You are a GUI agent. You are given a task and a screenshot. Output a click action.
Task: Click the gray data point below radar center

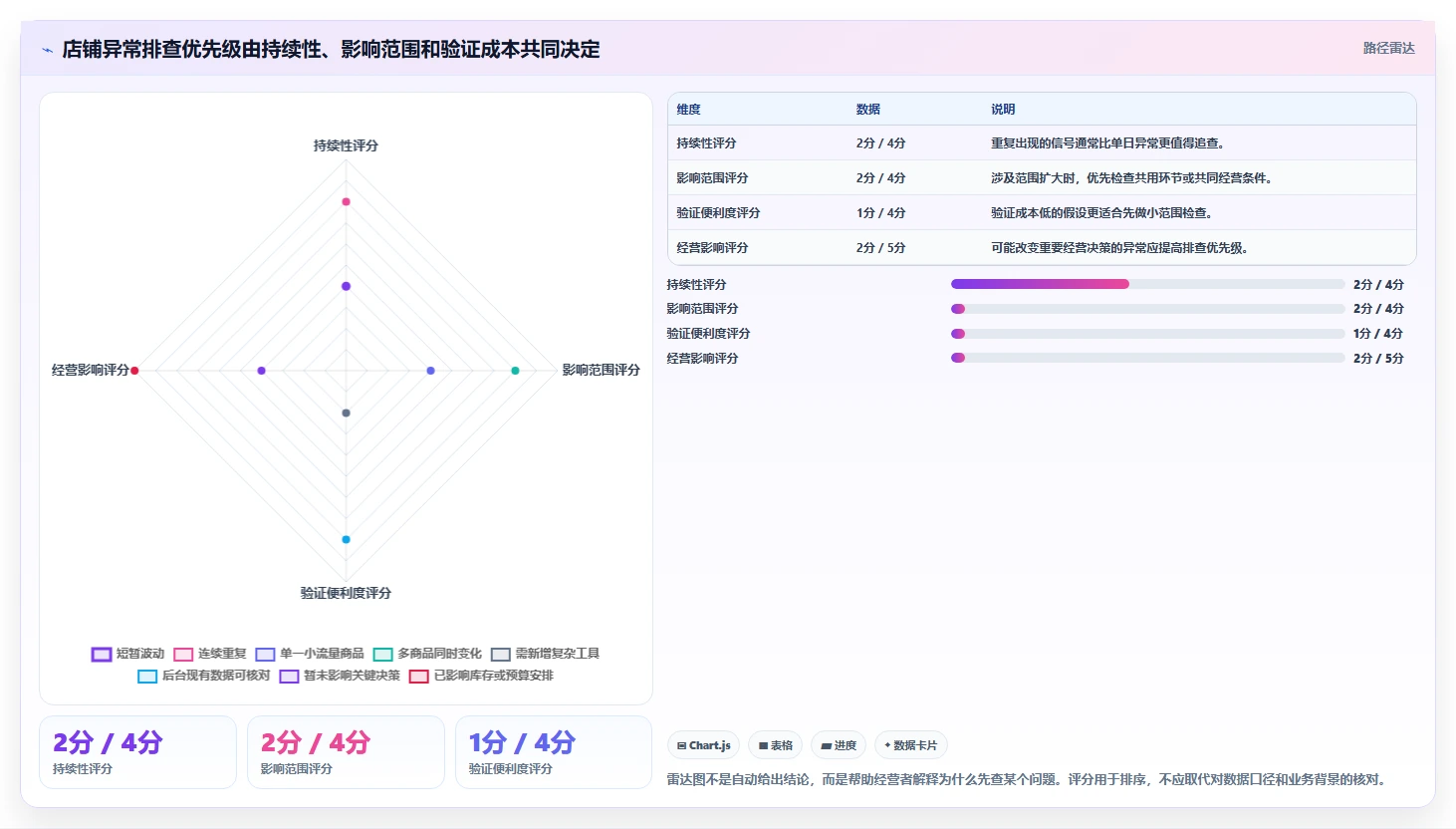point(347,413)
